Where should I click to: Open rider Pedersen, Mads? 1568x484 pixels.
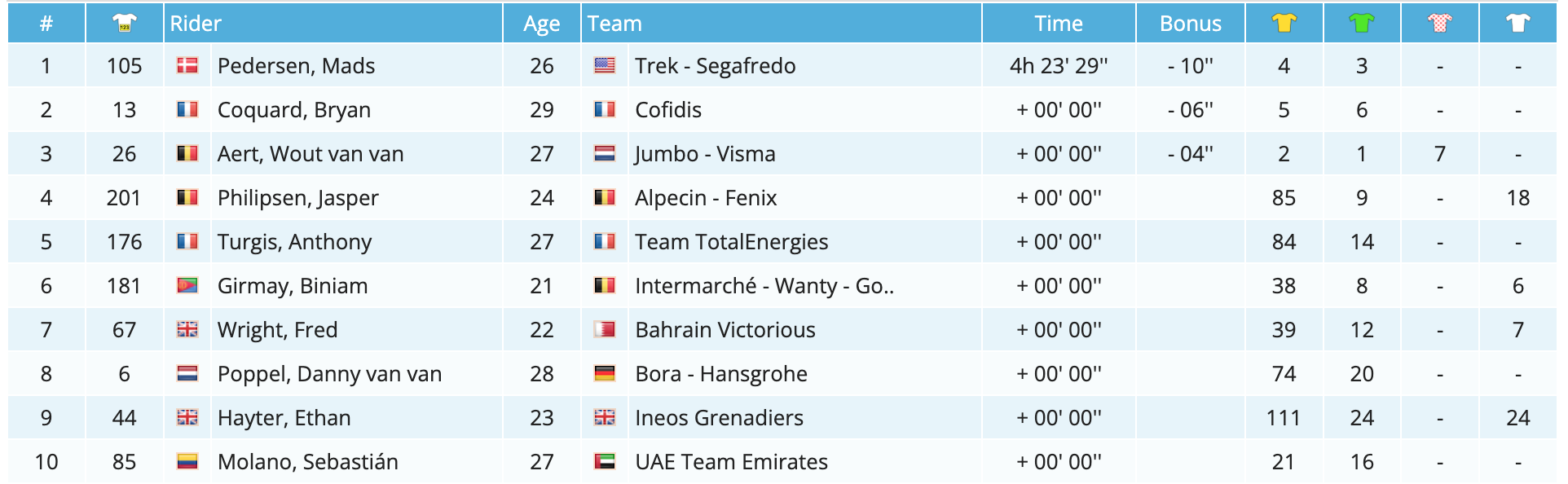pos(296,66)
